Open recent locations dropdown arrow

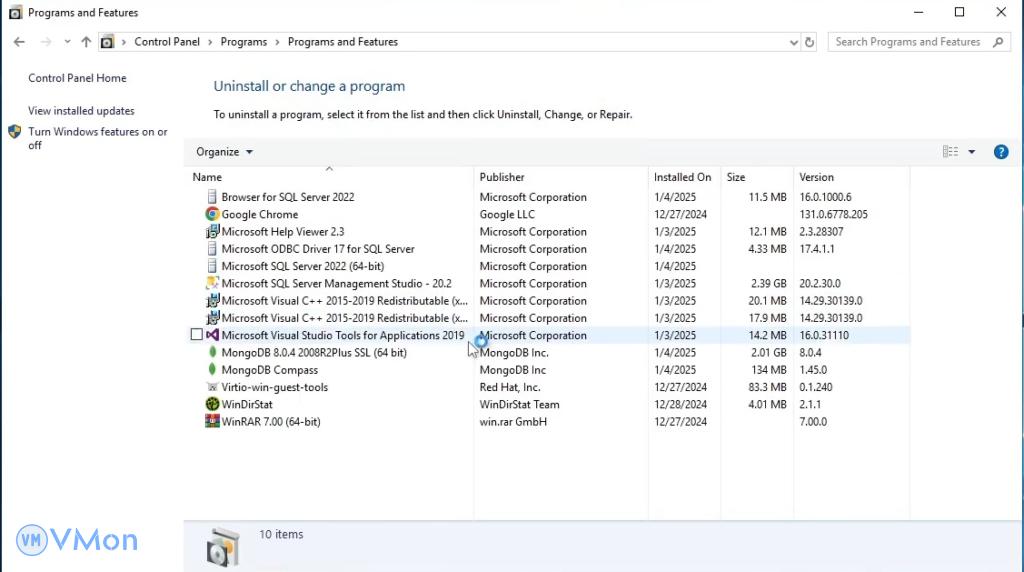(x=67, y=42)
